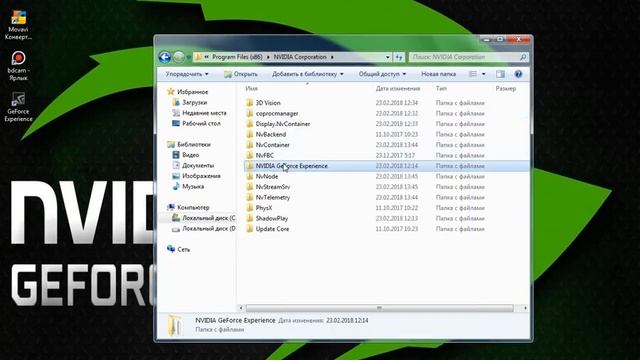Image resolution: width=640 pixels, height=360 pixels.
Task: Select Библиотеки in navigation pane
Action: (x=194, y=144)
